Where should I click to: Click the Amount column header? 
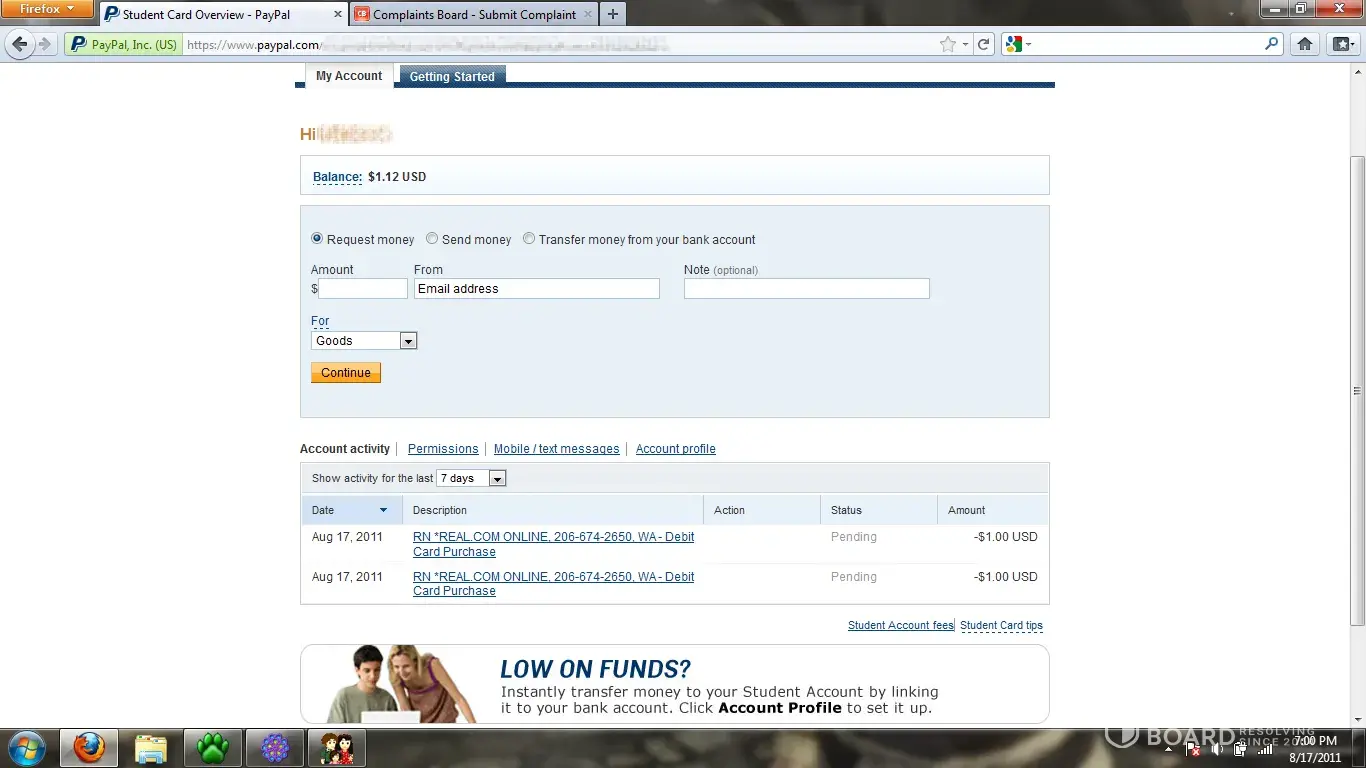[993, 510]
